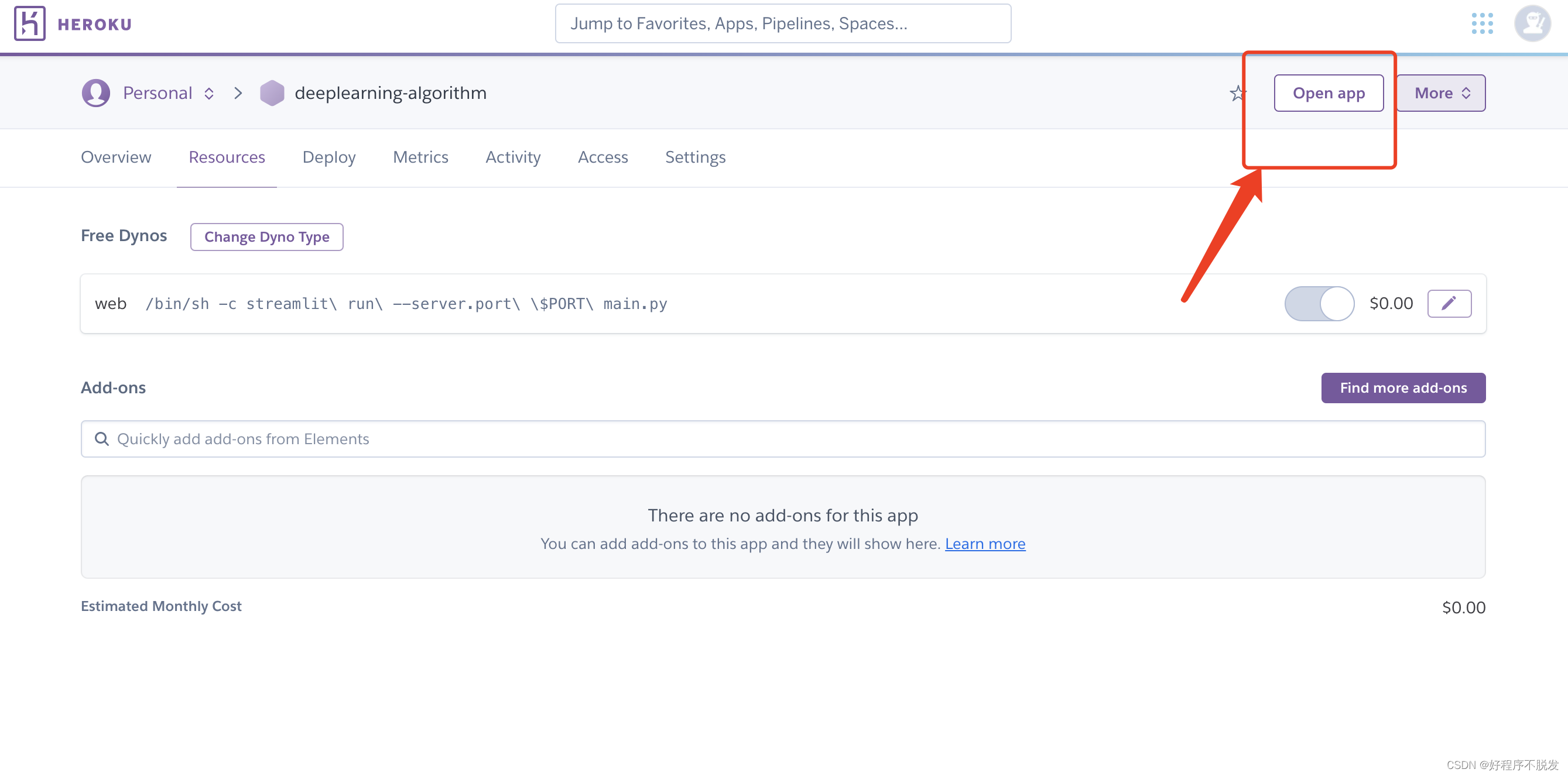Click the star/favorites icon
Image resolution: width=1568 pixels, height=776 pixels.
click(x=1237, y=93)
